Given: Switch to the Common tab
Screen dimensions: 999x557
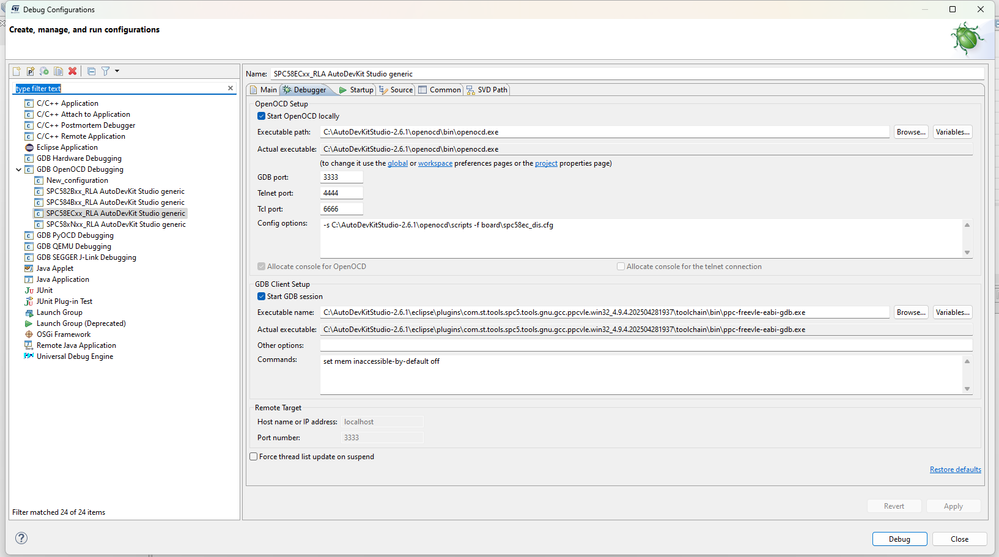Looking at the screenshot, I should click(440, 90).
